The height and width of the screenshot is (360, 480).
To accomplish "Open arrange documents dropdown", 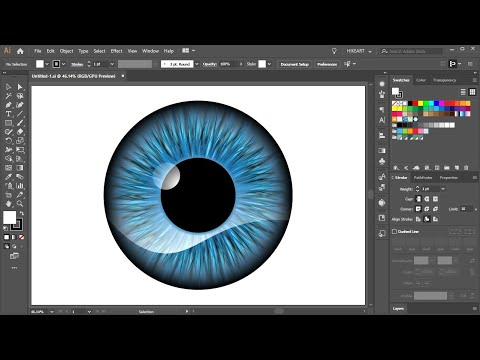I will point(188,51).
